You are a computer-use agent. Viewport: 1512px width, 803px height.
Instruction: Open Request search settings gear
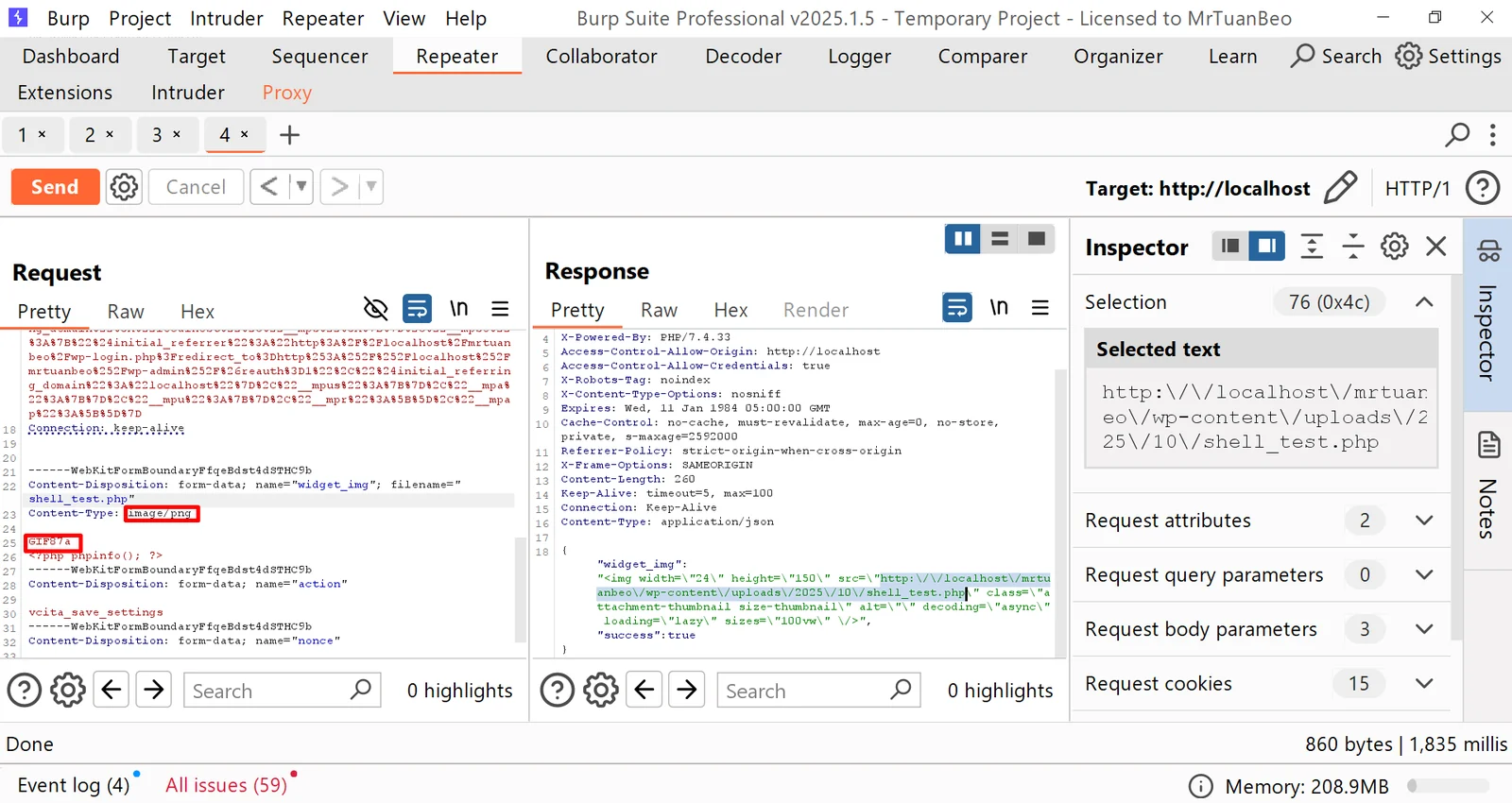(68, 691)
